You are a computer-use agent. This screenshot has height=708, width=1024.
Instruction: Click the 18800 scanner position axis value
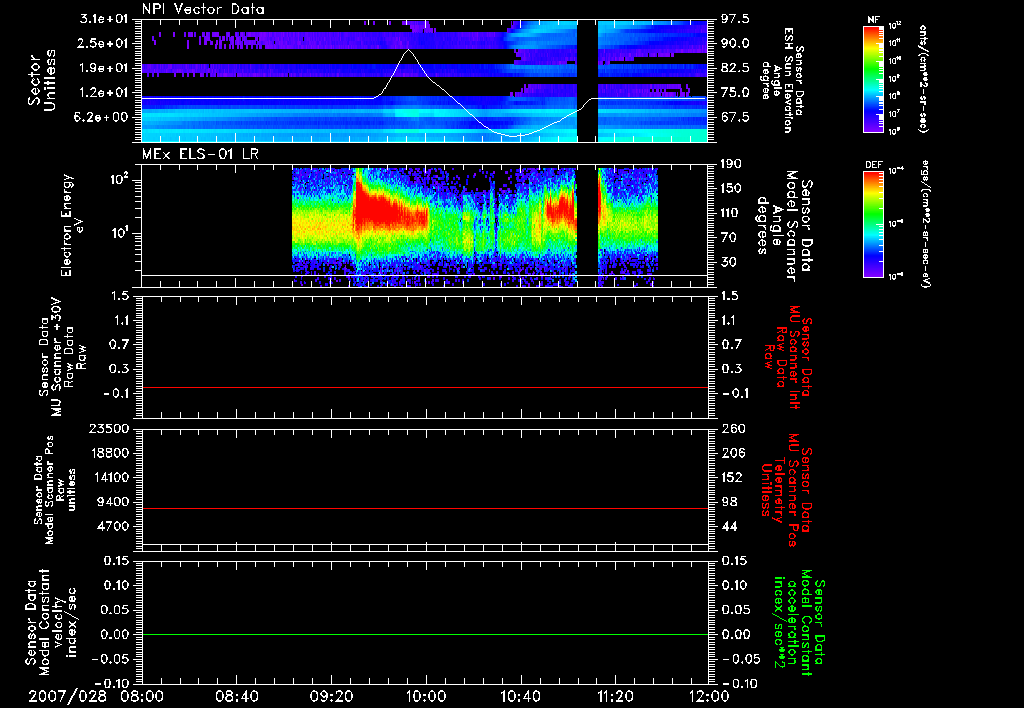[109, 453]
